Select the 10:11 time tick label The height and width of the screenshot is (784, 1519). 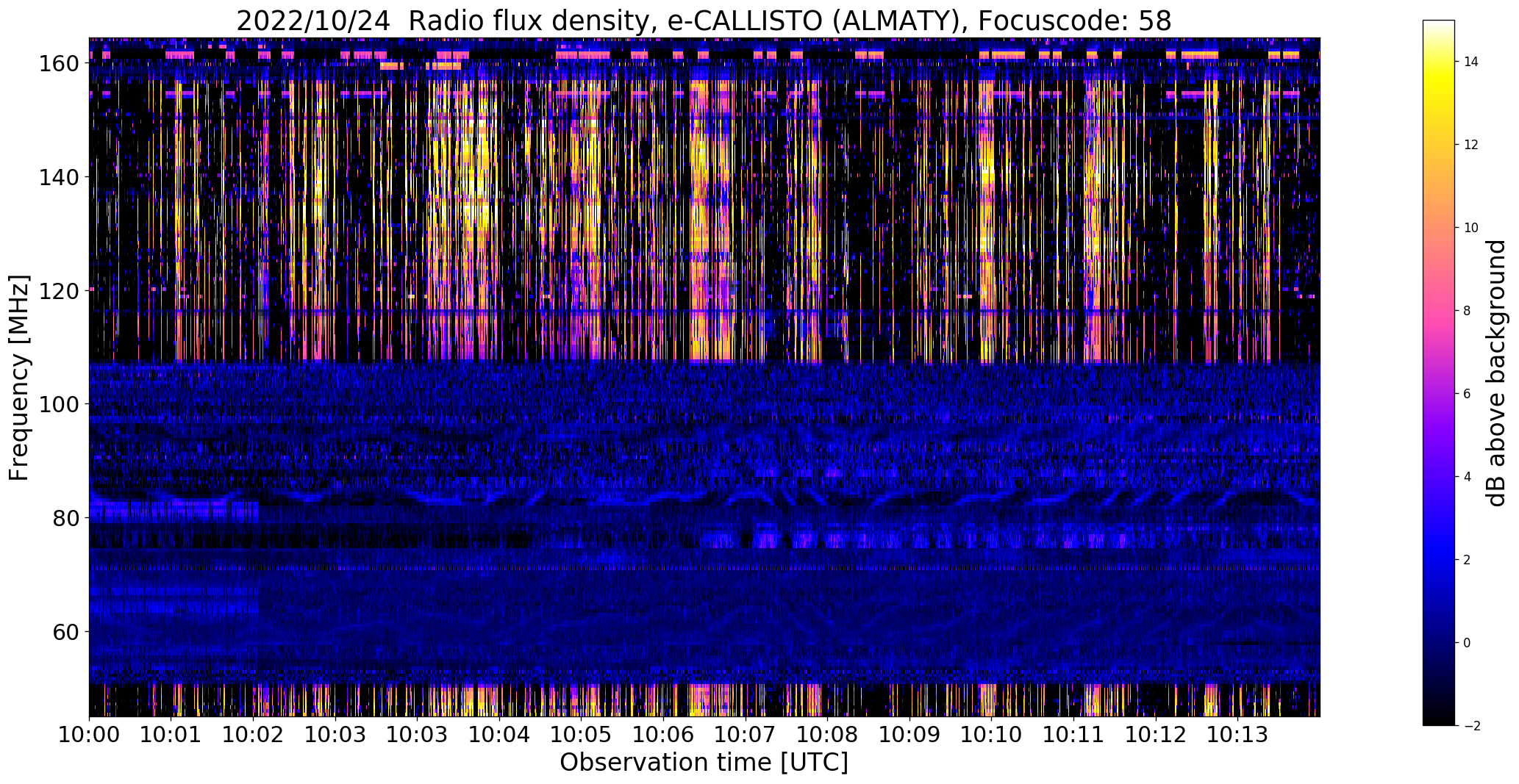(1073, 734)
